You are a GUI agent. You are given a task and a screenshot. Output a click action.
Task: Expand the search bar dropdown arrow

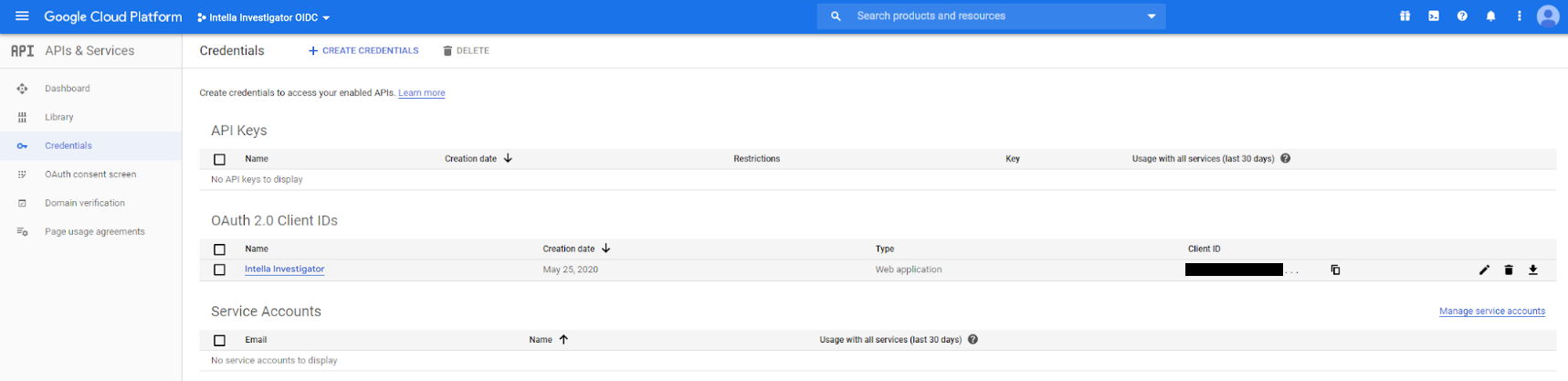[x=1151, y=16]
